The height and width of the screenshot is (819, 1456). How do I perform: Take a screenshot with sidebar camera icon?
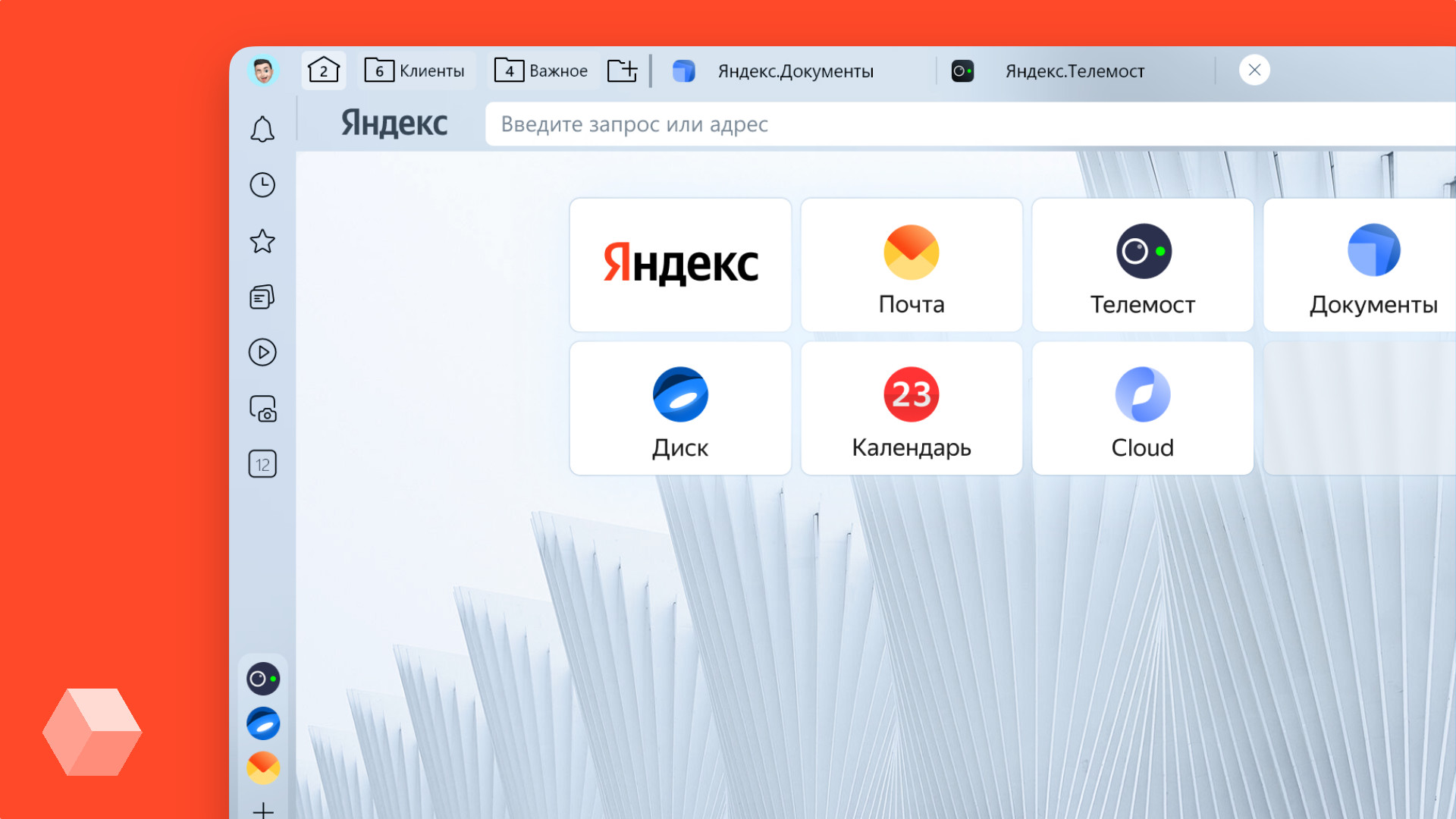coord(262,409)
